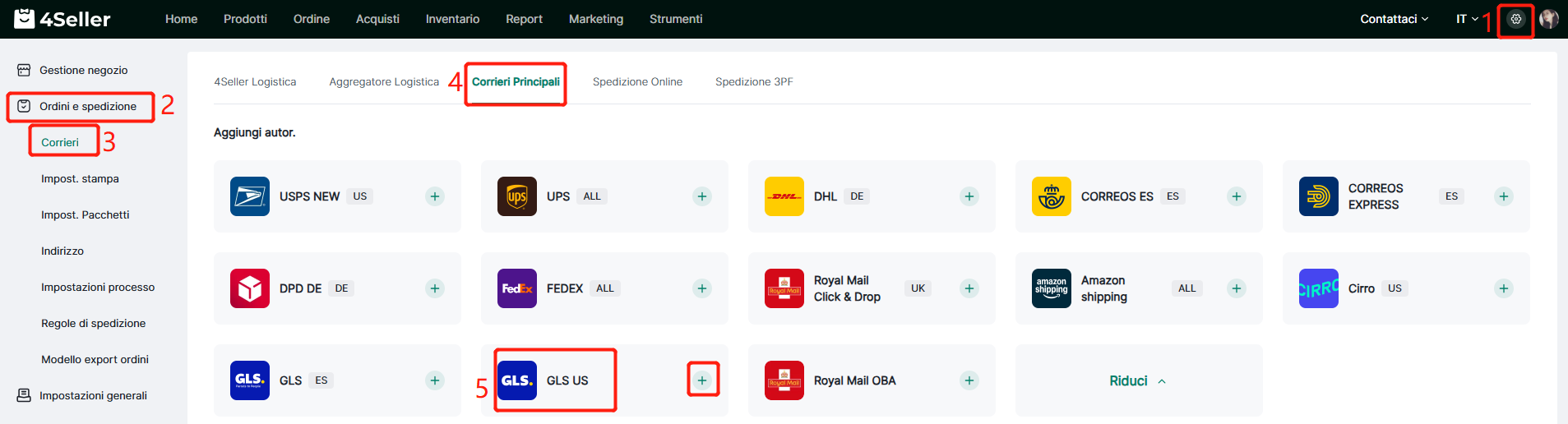Screen dimensions: 1568x424
Task: Switch to the 4Seller Logistica tab
Action: 255,81
